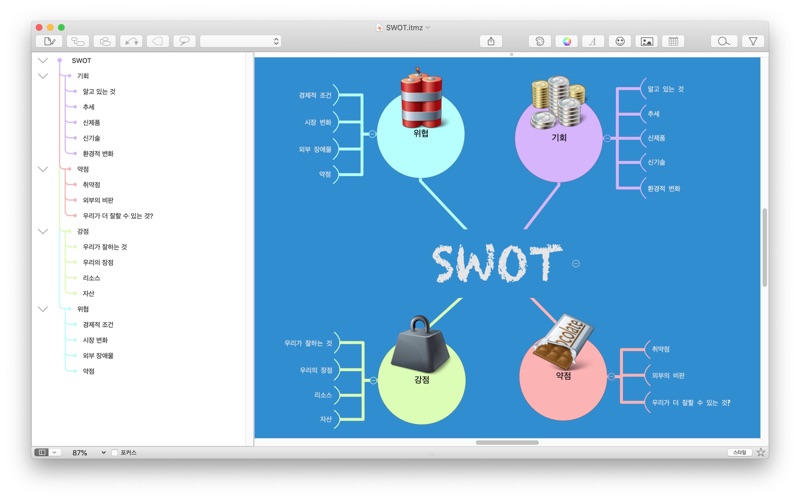
Task: Click the insert image toolbar icon
Action: point(646,41)
